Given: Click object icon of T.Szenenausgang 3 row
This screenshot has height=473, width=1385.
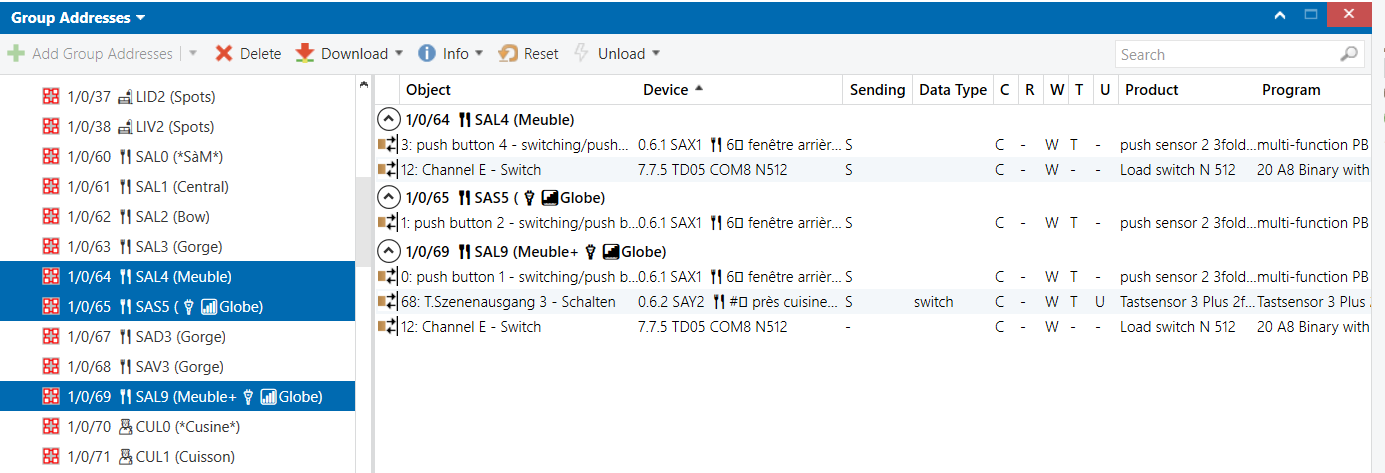Looking at the screenshot, I should coord(387,301).
